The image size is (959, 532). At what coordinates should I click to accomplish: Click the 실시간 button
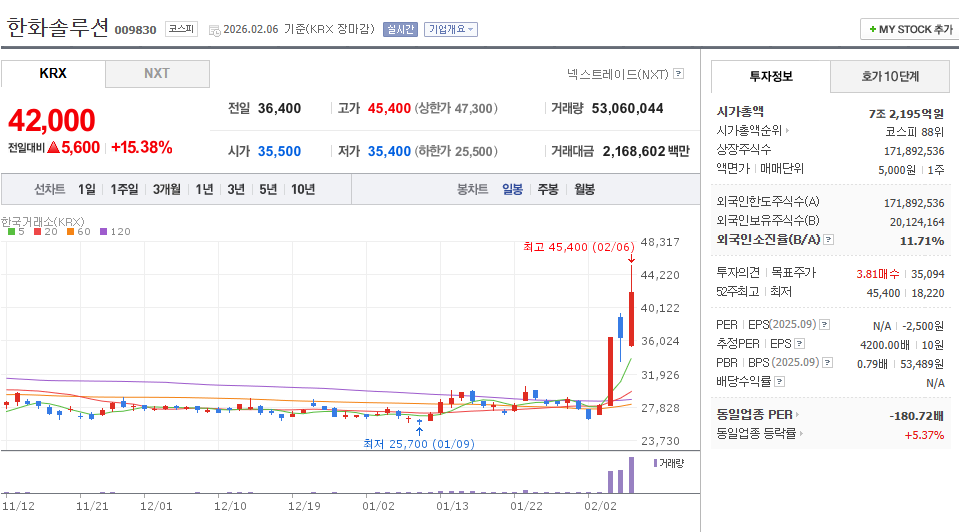401,29
